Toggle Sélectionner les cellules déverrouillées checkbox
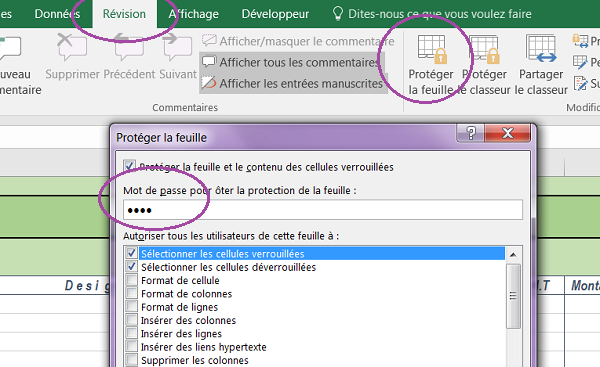The width and height of the screenshot is (600, 367). [132, 266]
